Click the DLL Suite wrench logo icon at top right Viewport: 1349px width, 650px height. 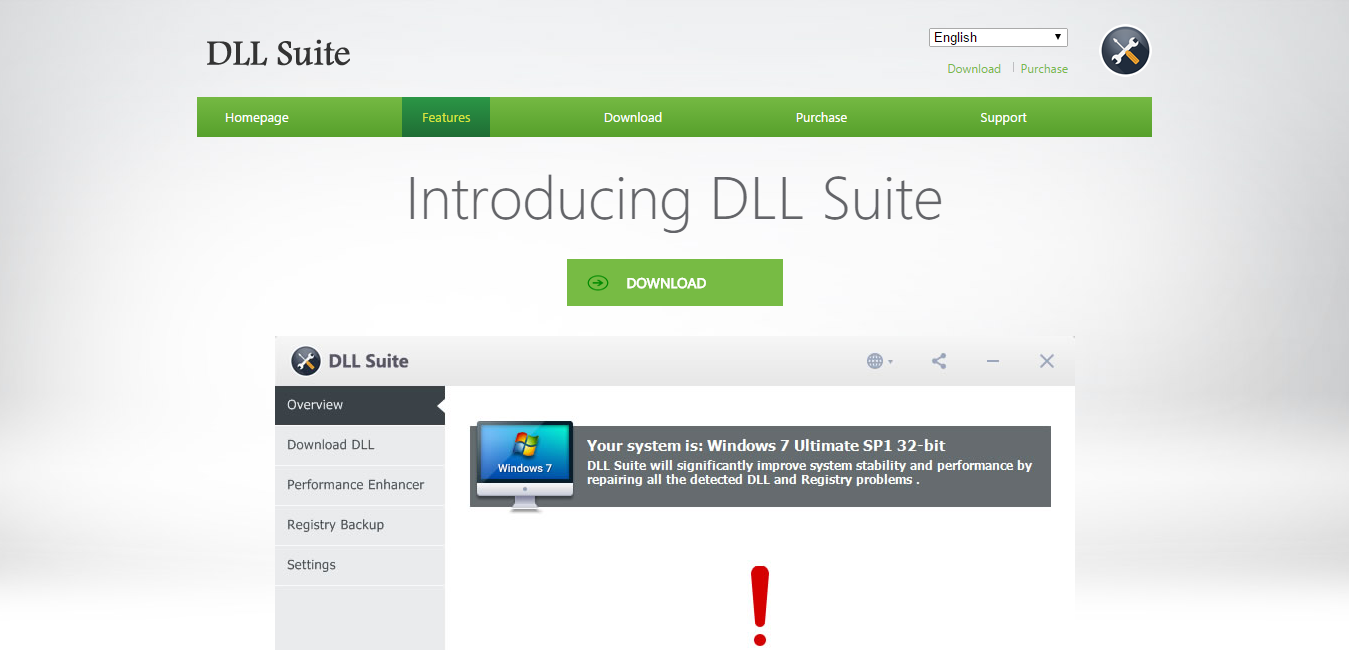1125,50
